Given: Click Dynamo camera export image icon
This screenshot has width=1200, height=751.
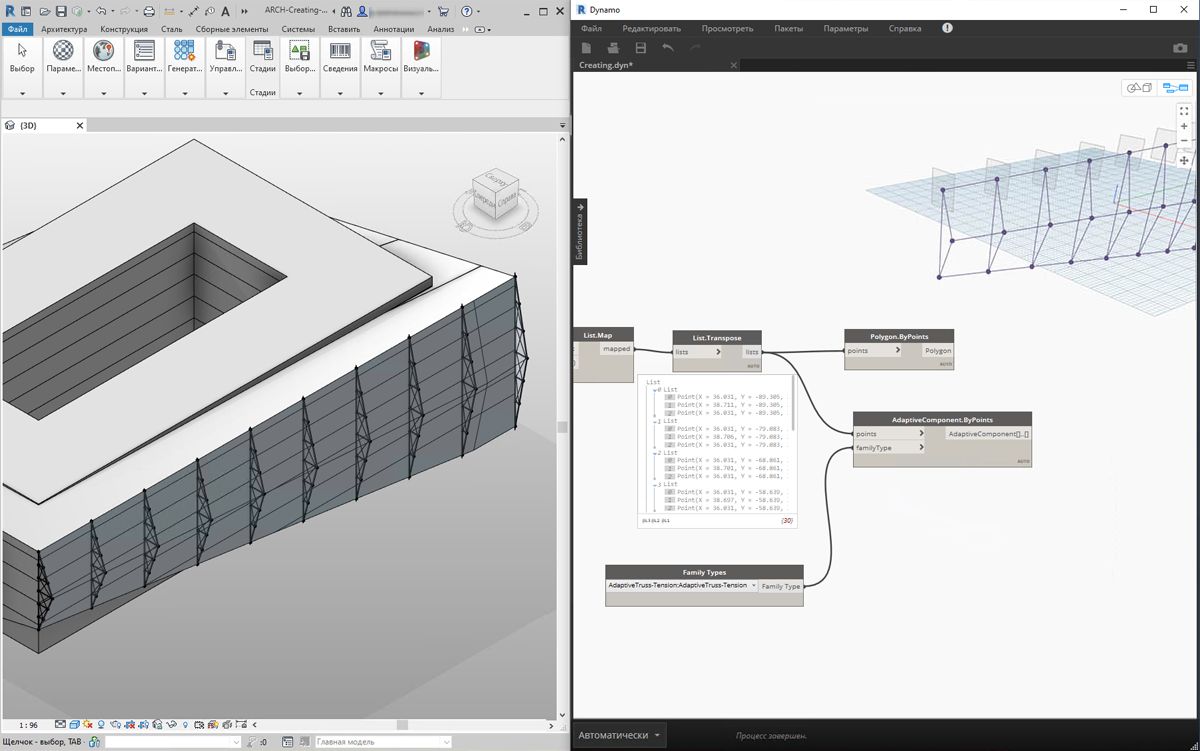Looking at the screenshot, I should [1180, 48].
